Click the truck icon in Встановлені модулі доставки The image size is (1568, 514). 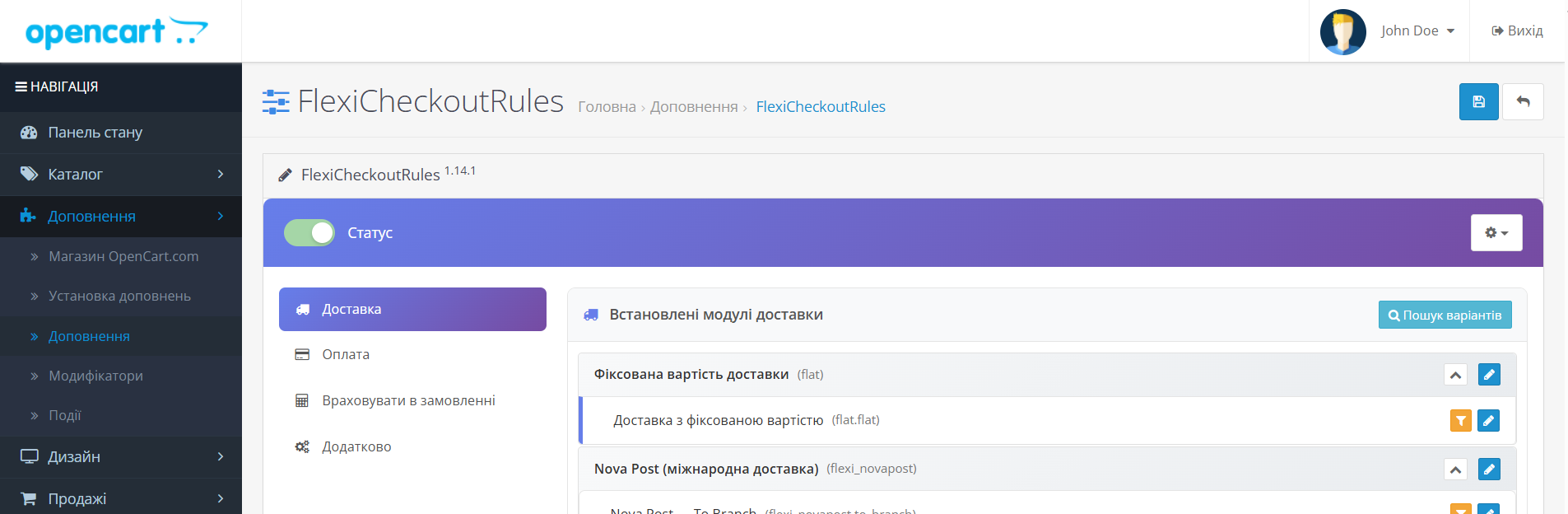(x=591, y=315)
